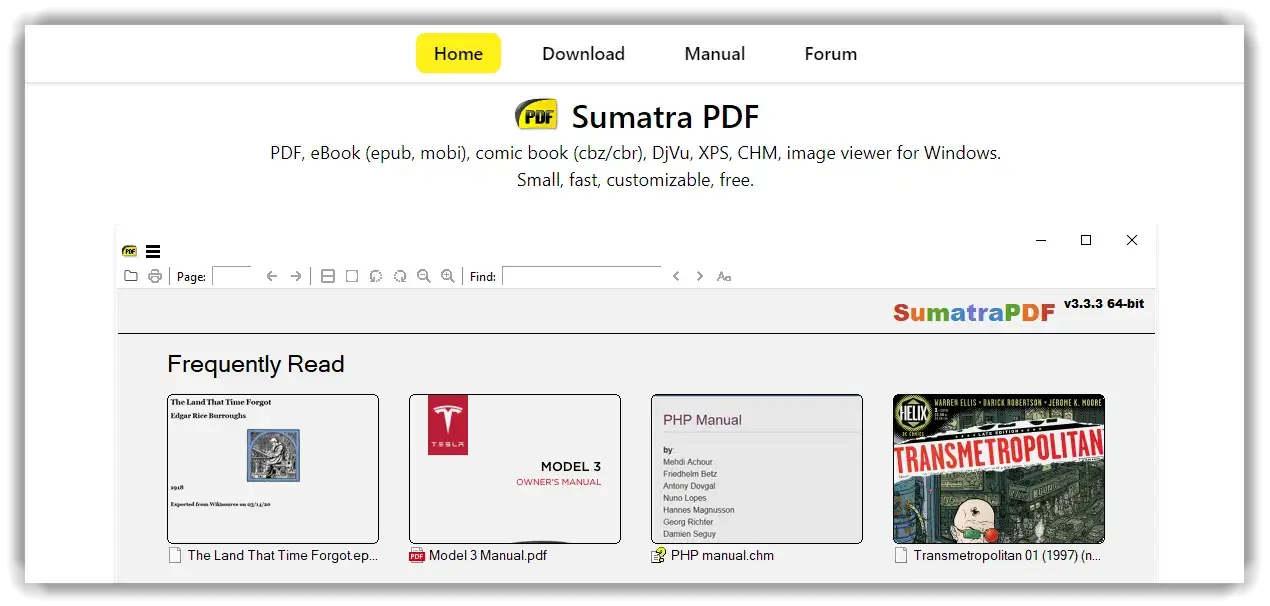Go to previous page arrow

pos(272,276)
